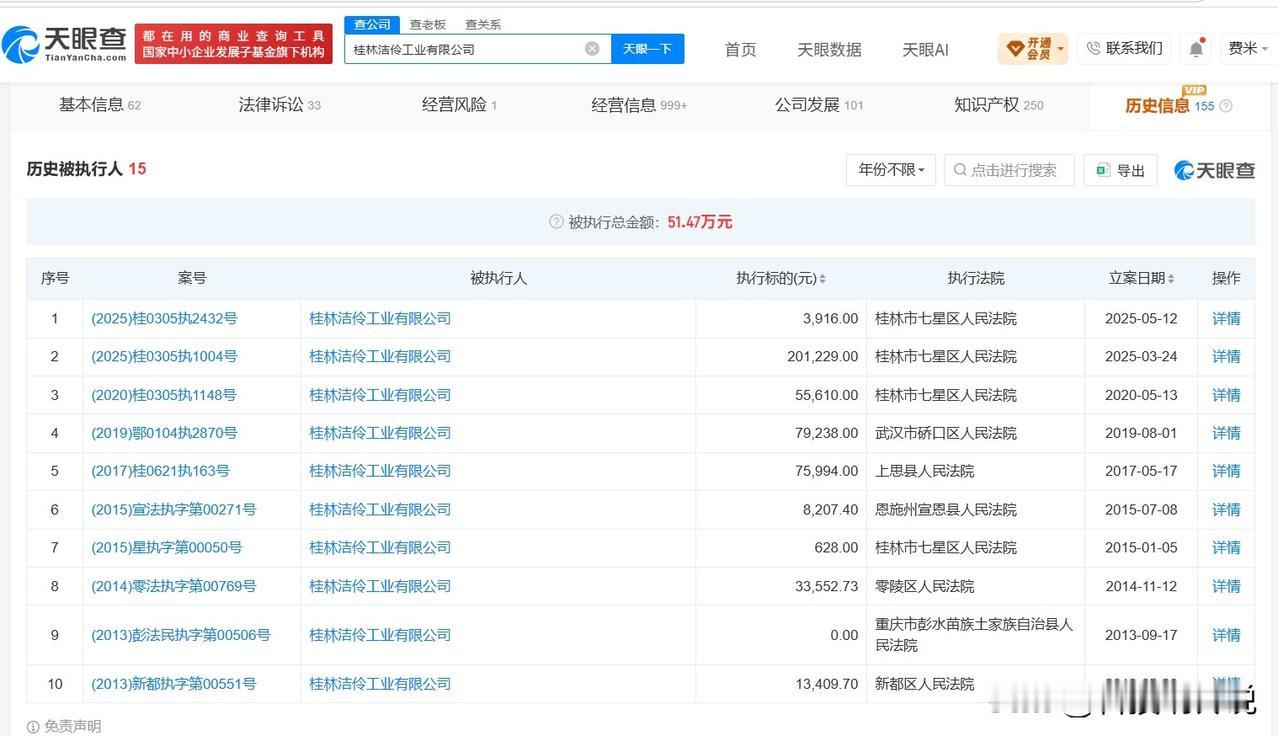The image size is (1278, 736).
Task: Click the court name 恩施州宣恩县人民法院
Action: (x=946, y=509)
